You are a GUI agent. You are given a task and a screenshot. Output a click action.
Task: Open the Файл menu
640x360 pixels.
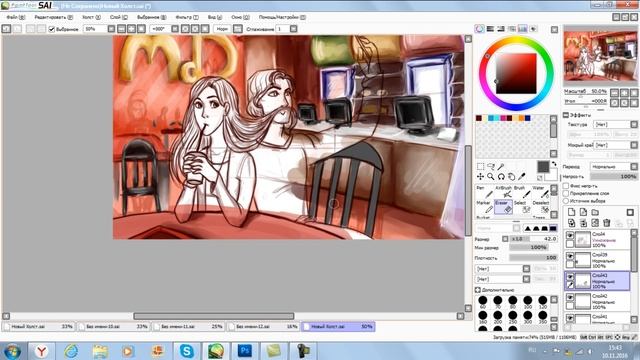16,17
